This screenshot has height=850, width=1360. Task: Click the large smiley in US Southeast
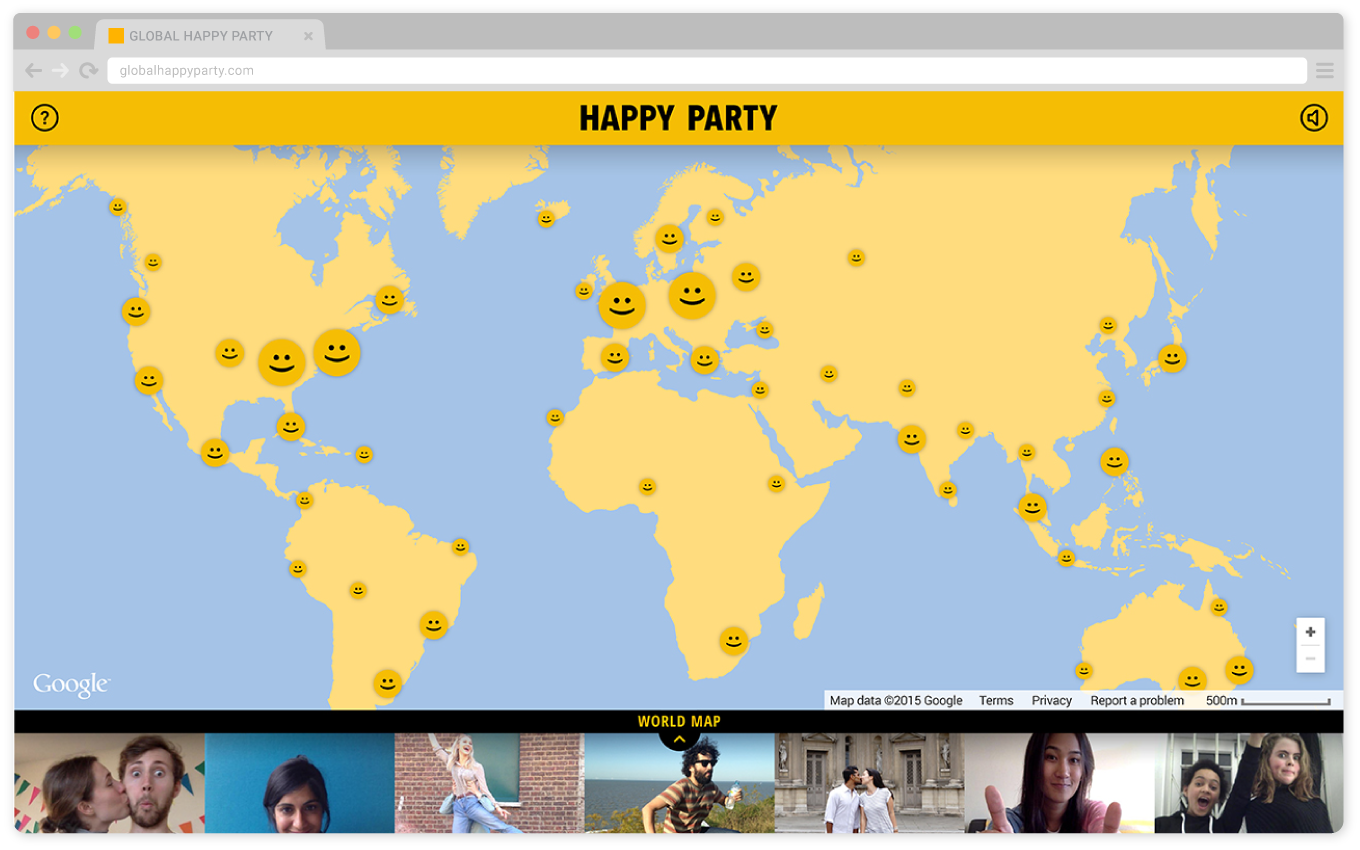(282, 362)
